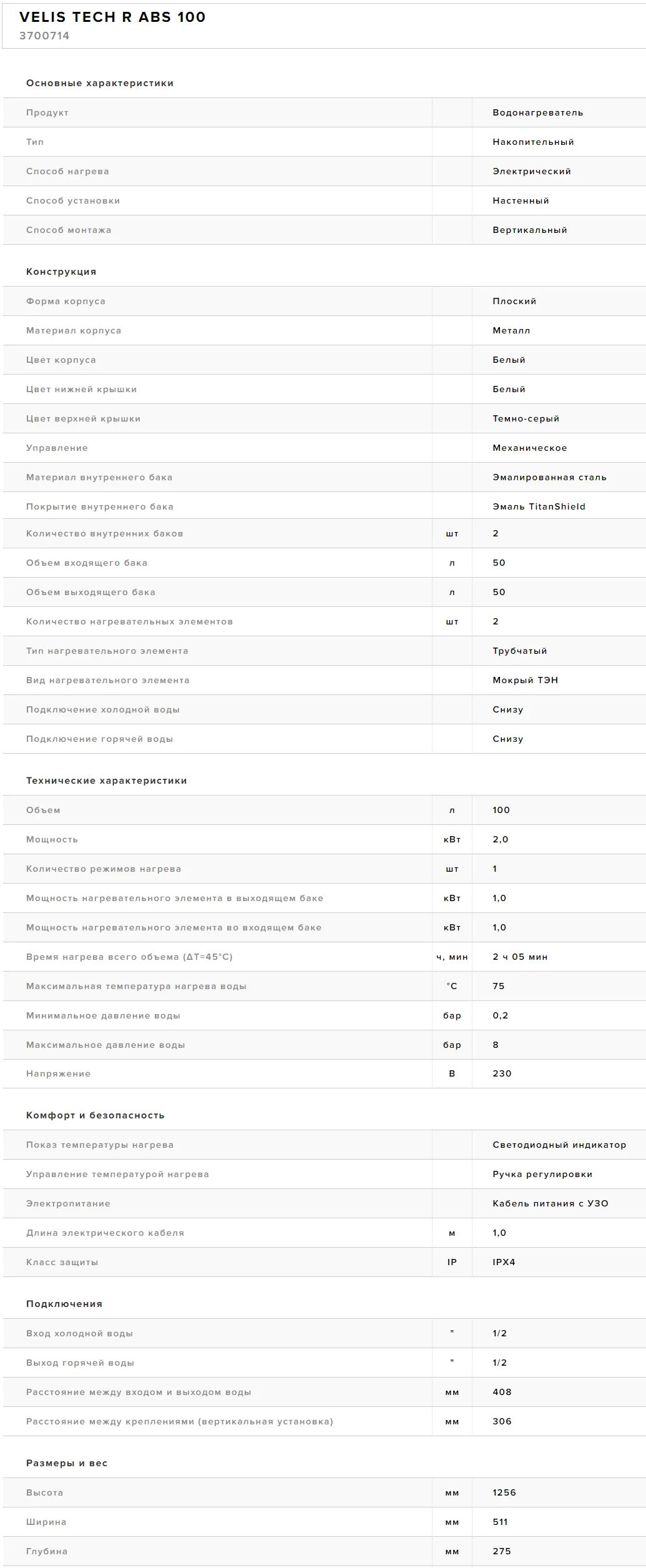Select the Светодиодный индикатор value
Image resolution: width=646 pixels, height=1568 pixels.
[x=559, y=1145]
